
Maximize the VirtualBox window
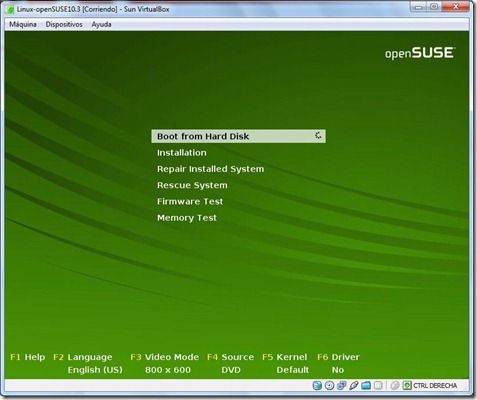pyautogui.click(x=434, y=7)
